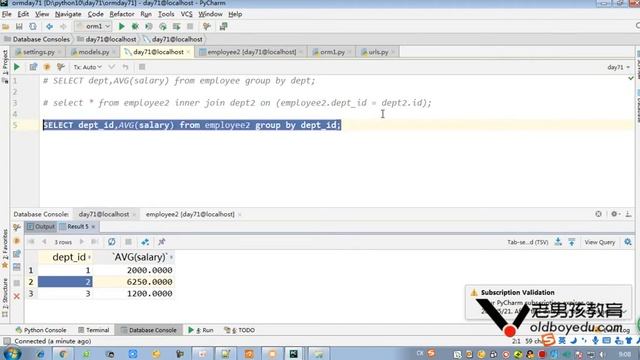The width and height of the screenshot is (640, 360).
Task: Switch to orm1.py editor tab
Action: tap(332, 52)
